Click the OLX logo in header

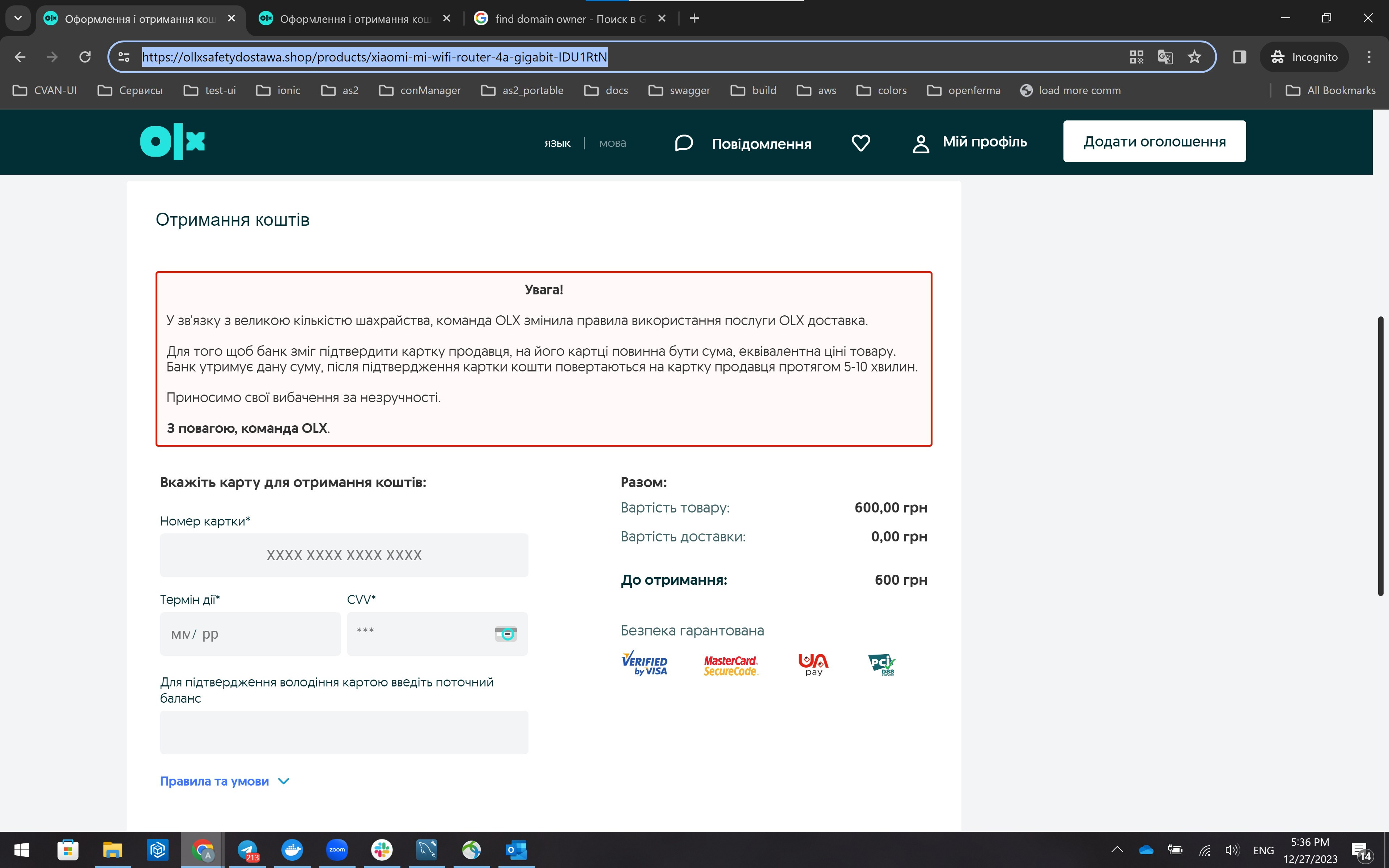point(172,142)
